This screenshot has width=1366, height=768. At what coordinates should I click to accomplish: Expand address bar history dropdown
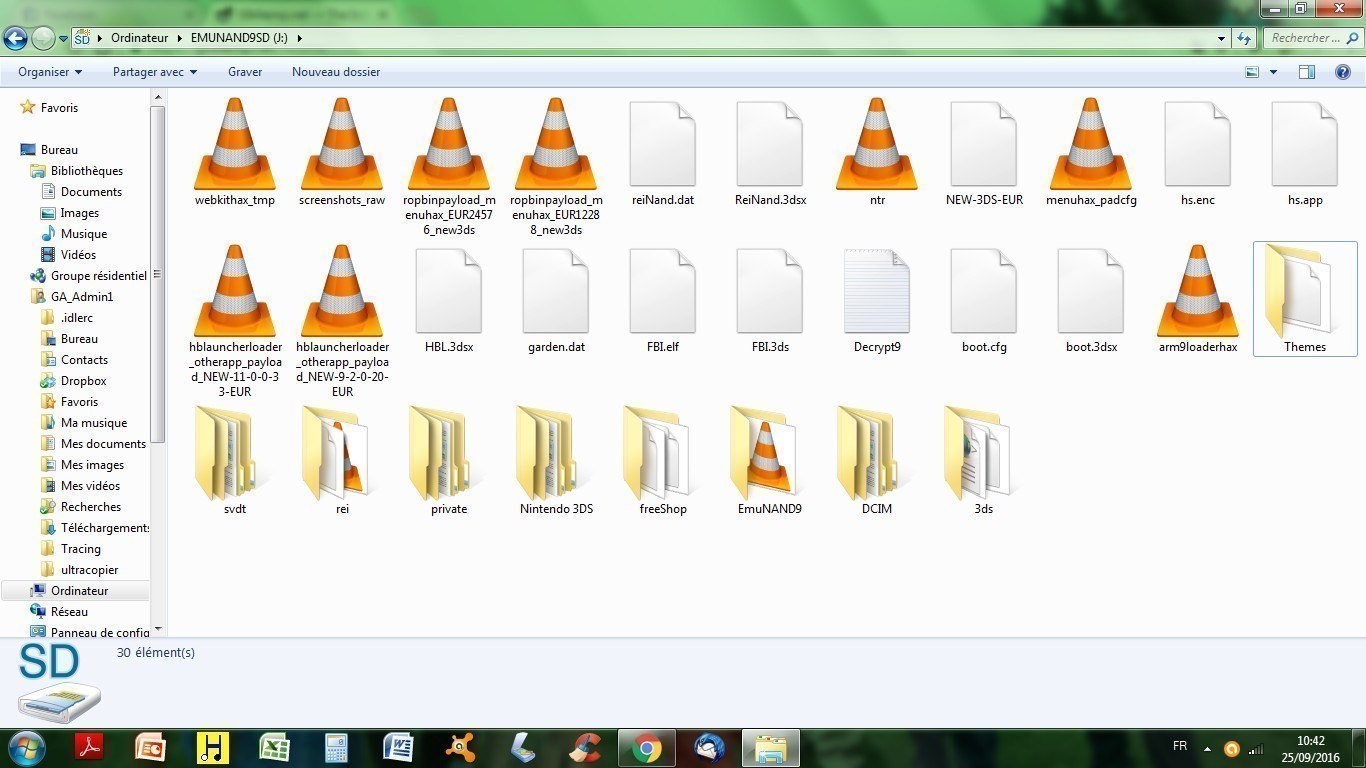[1222, 38]
